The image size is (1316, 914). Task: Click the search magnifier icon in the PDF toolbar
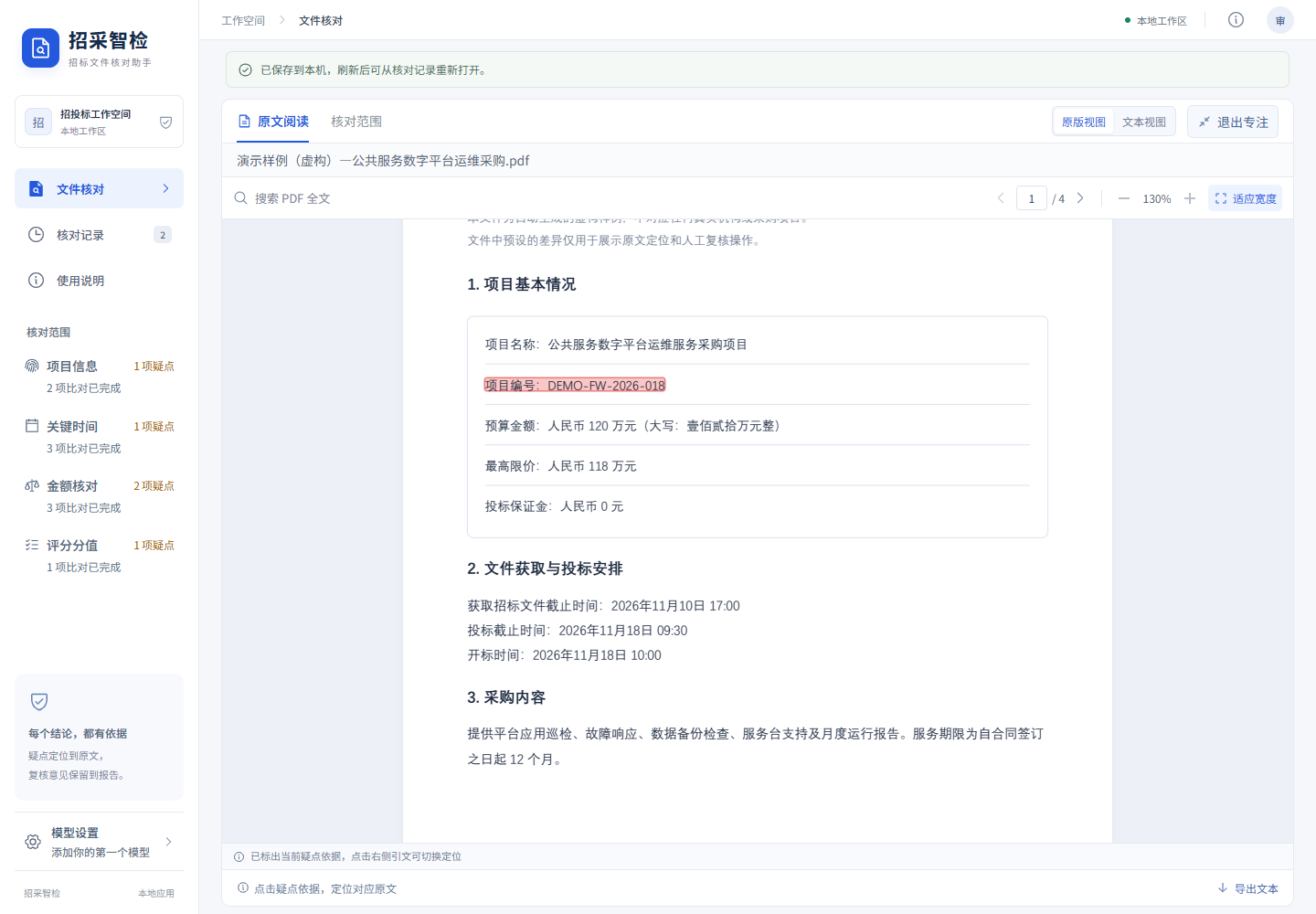pyautogui.click(x=240, y=198)
